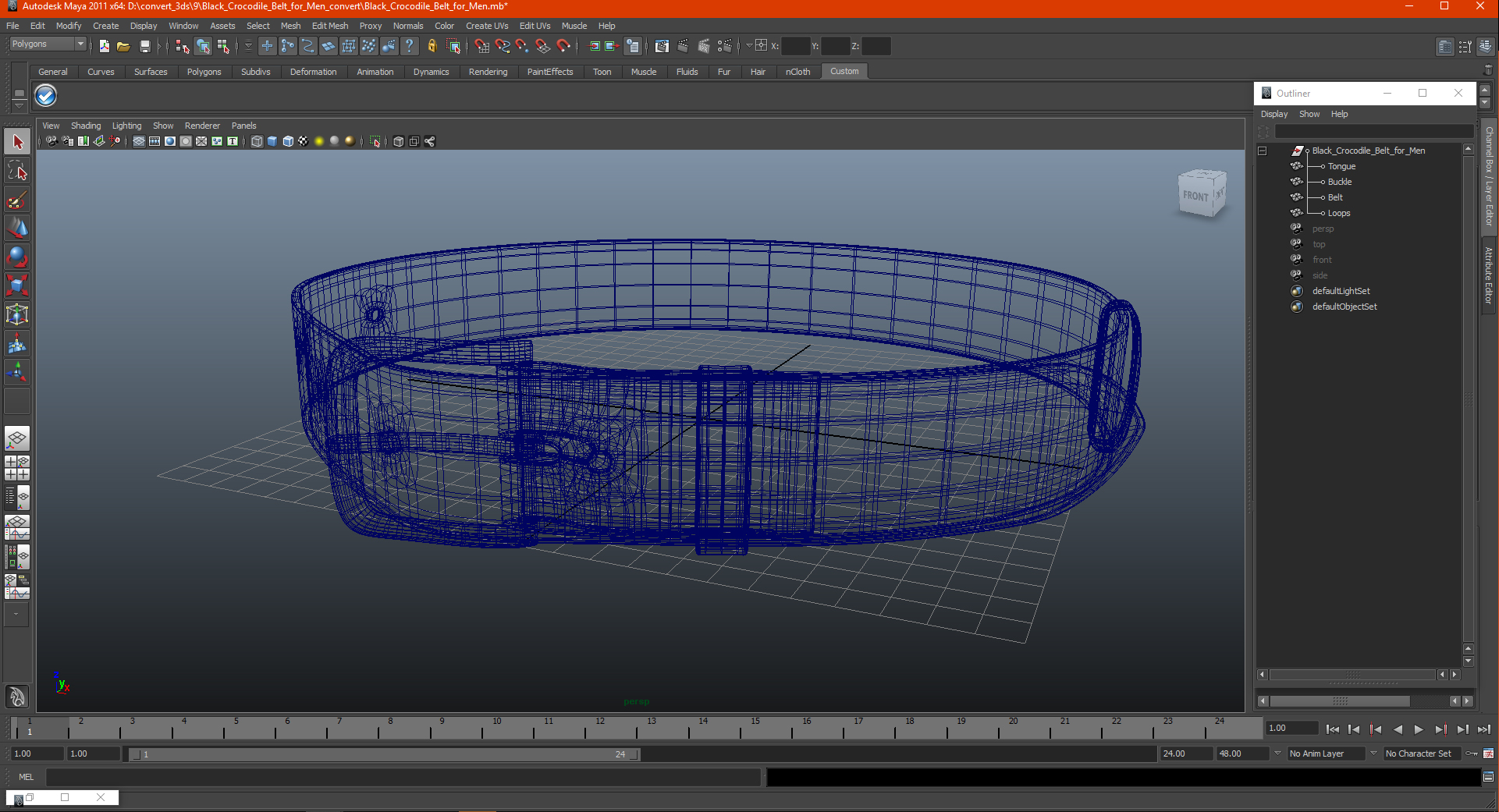1499x812 pixels.
Task: Choose the Rotate tool
Action: [x=17, y=257]
